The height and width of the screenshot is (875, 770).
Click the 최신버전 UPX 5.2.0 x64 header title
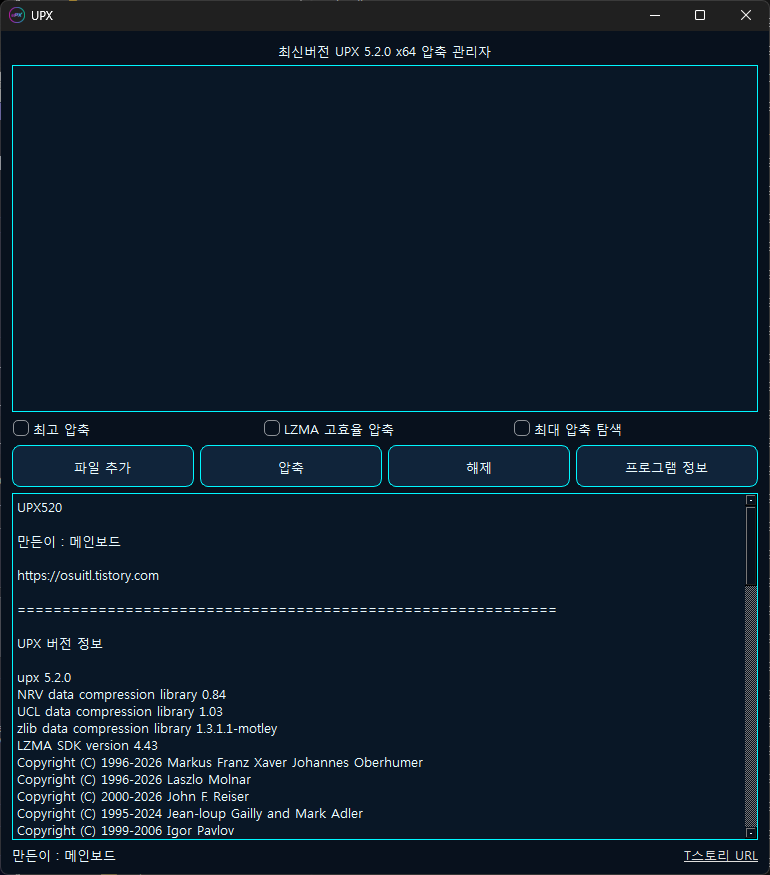[x=384, y=52]
